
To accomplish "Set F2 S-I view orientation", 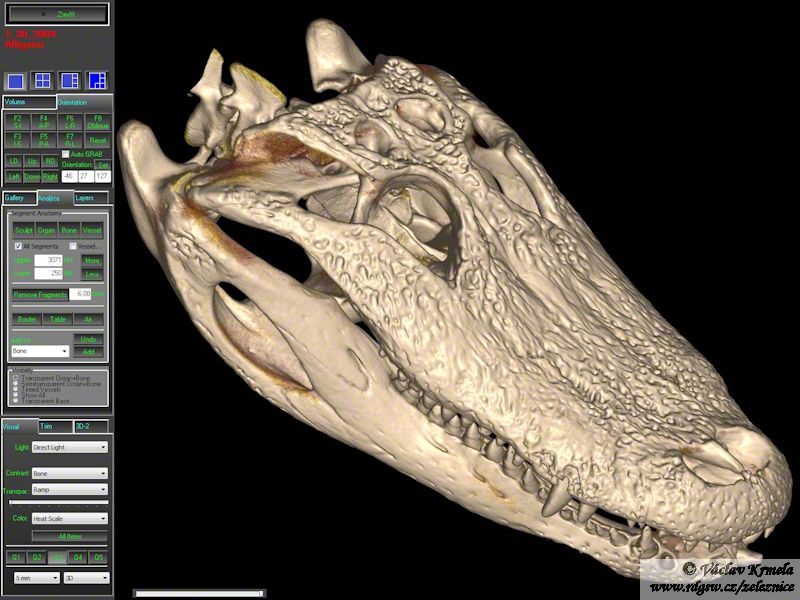I will tap(17, 122).
